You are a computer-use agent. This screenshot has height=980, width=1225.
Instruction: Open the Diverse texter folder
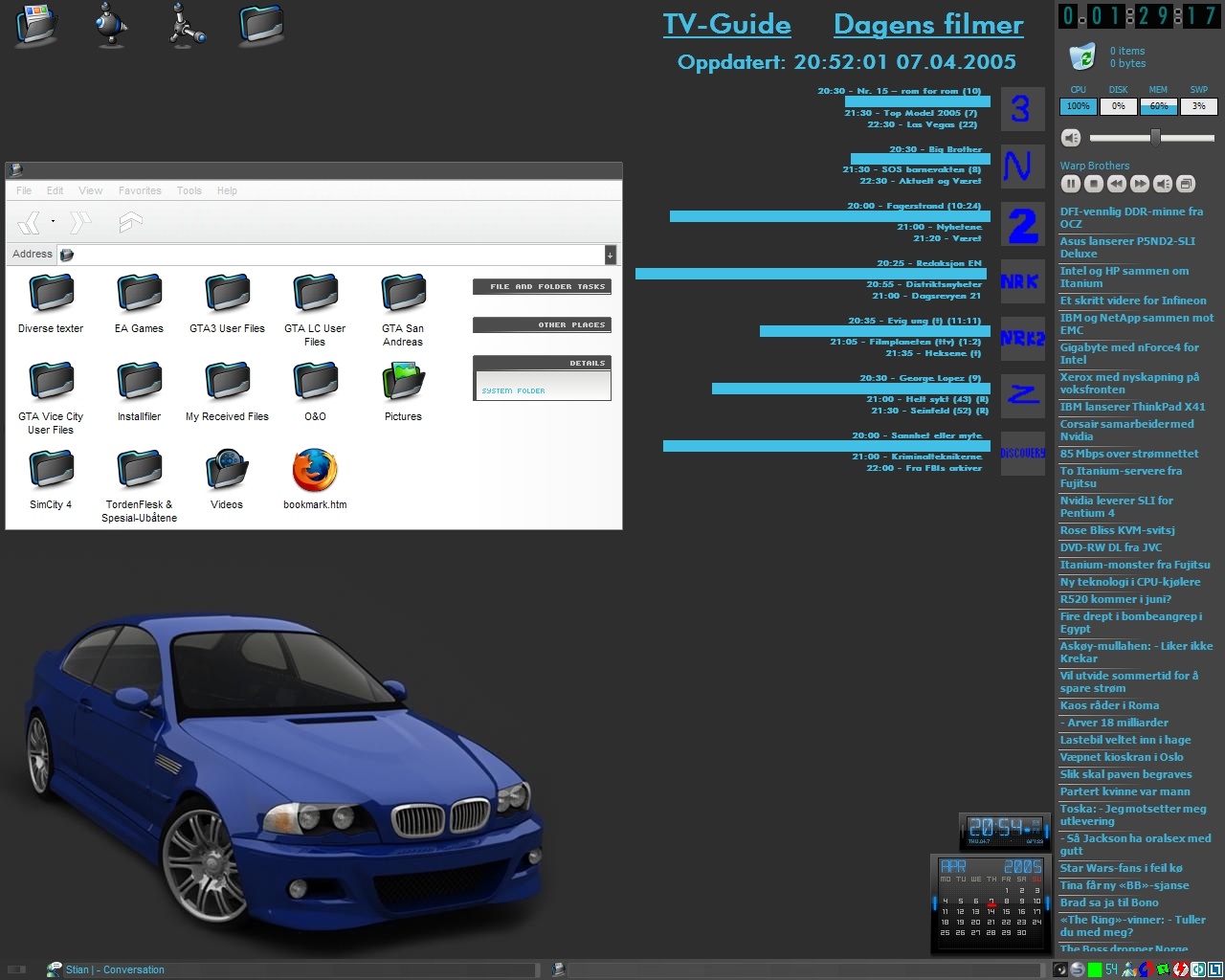pos(51,304)
